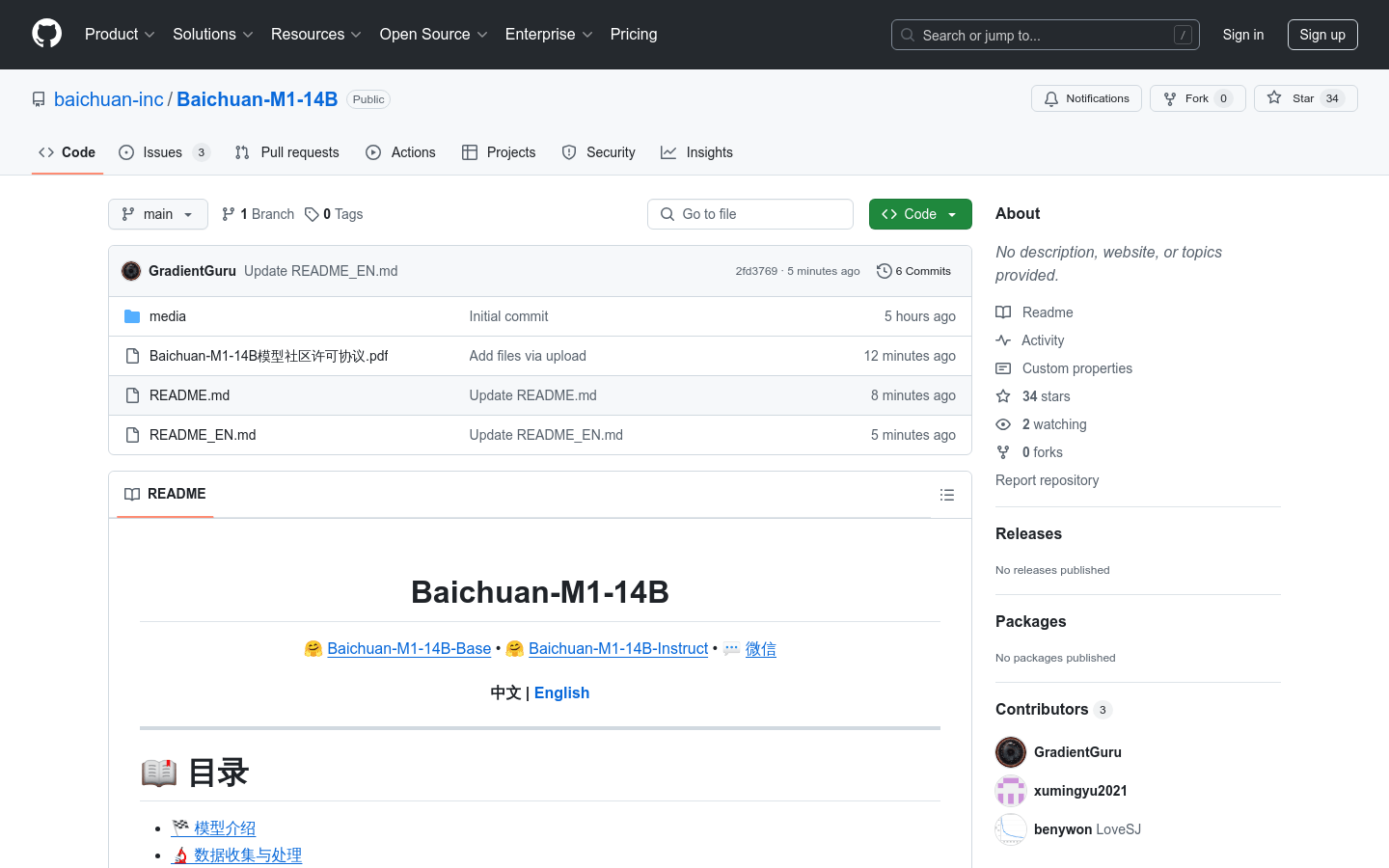The image size is (1389, 868).
Task: Click the Readme book icon in About
Action: pyautogui.click(x=1003, y=312)
